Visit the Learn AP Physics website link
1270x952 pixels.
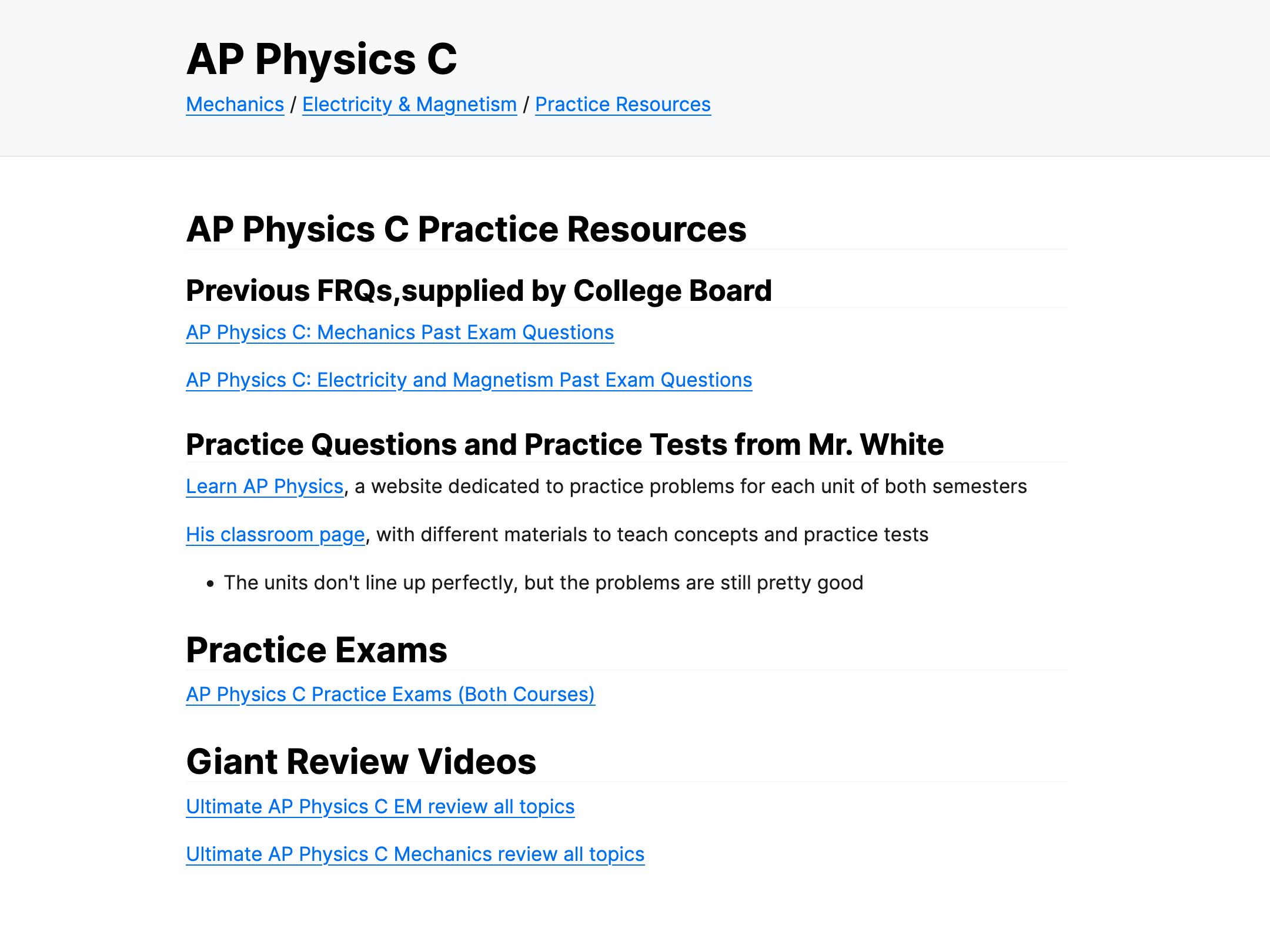[265, 487]
